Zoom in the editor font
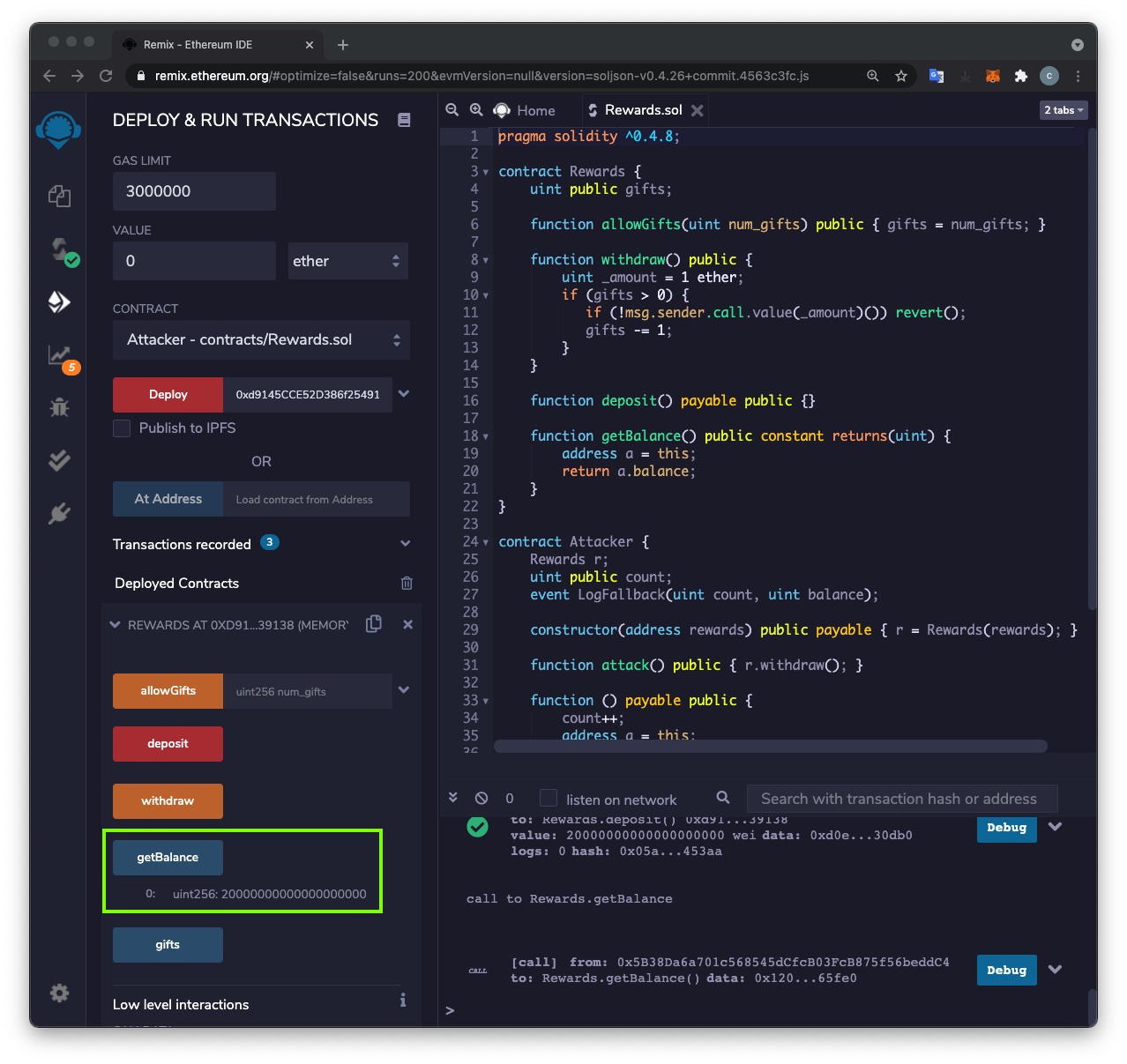This screenshot has width=1127, height=1064. pyautogui.click(x=476, y=110)
